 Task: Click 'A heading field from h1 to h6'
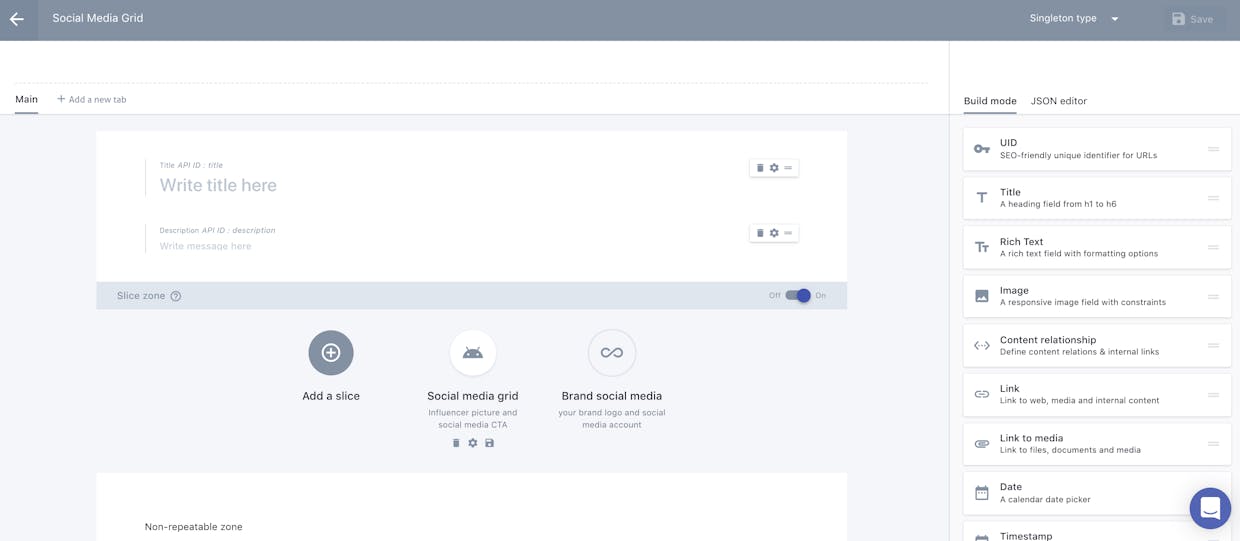coord(1058,204)
